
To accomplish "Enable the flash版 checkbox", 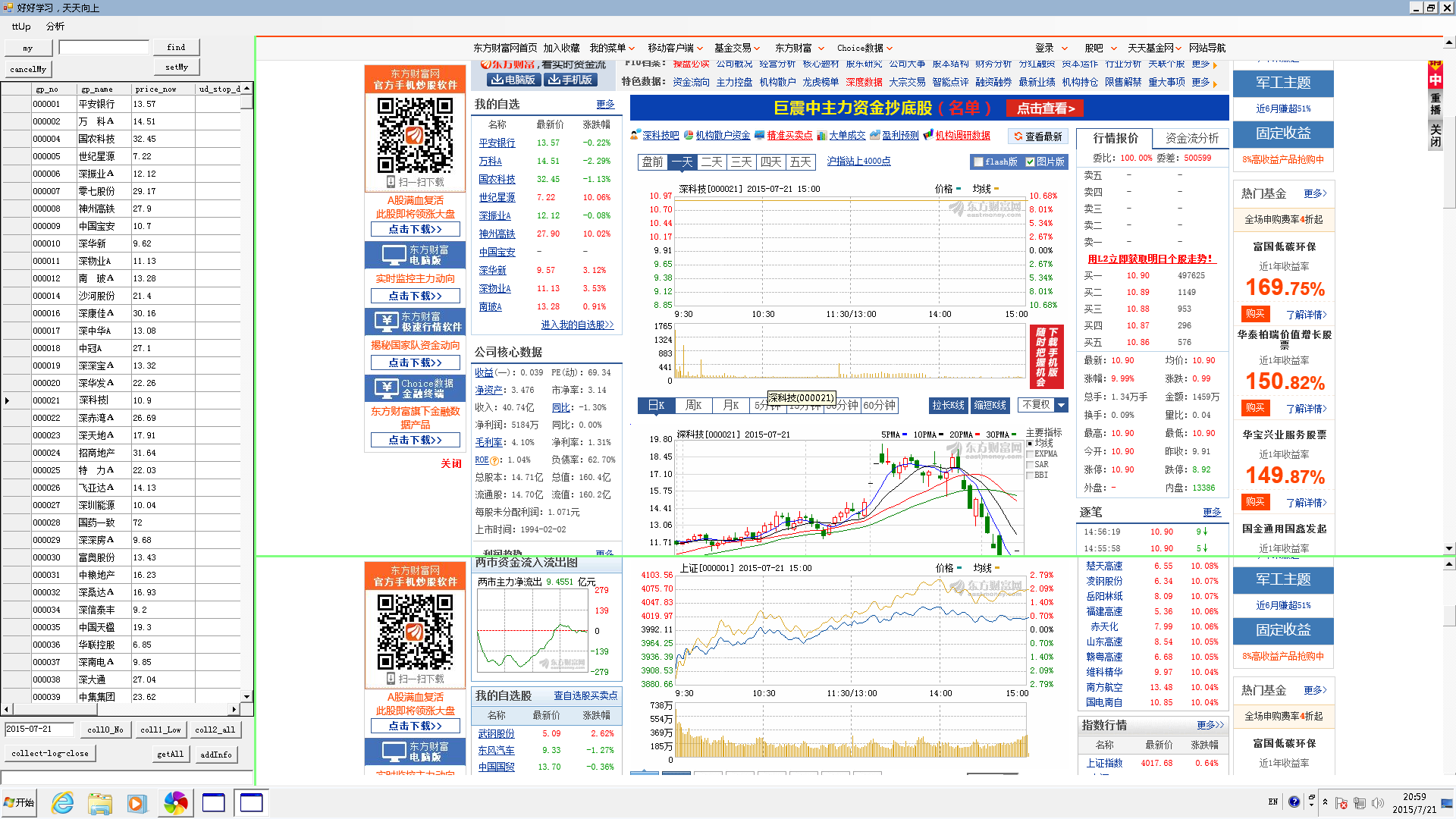I will [978, 162].
